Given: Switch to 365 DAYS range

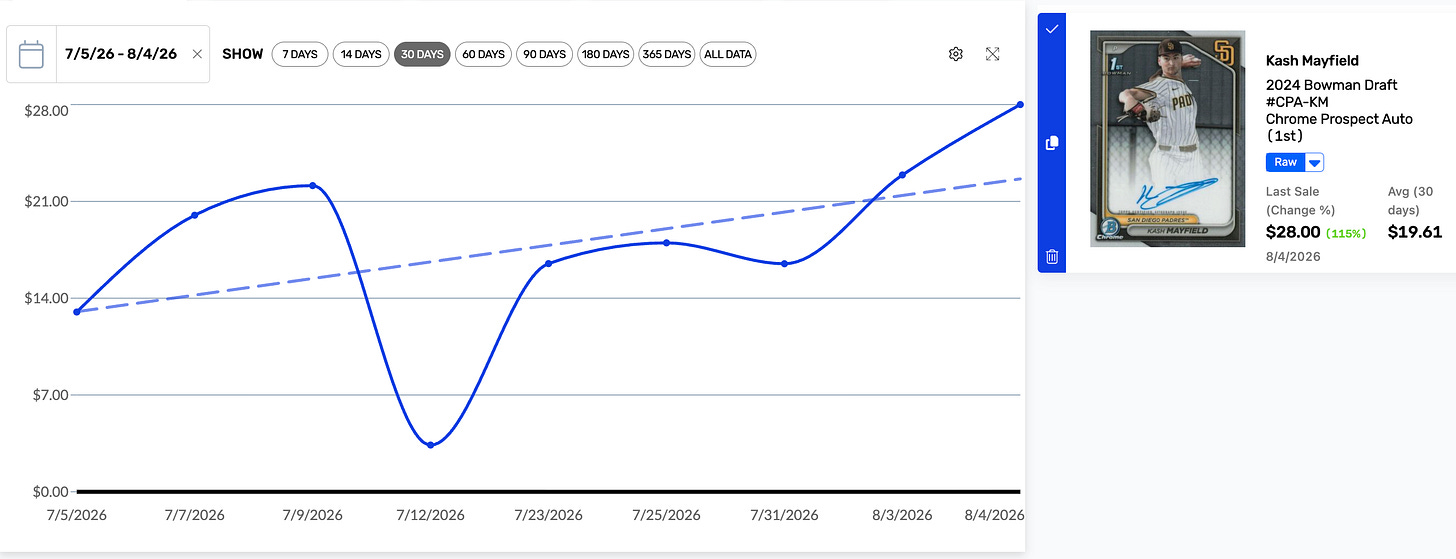Looking at the screenshot, I should pyautogui.click(x=667, y=54).
